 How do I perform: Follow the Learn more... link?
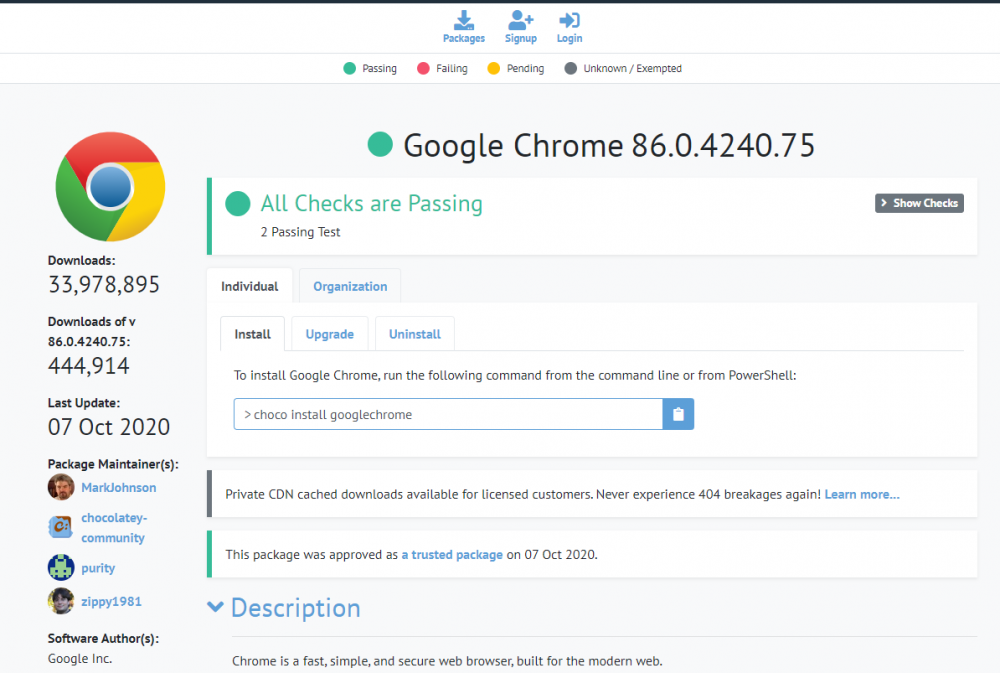[x=862, y=494]
